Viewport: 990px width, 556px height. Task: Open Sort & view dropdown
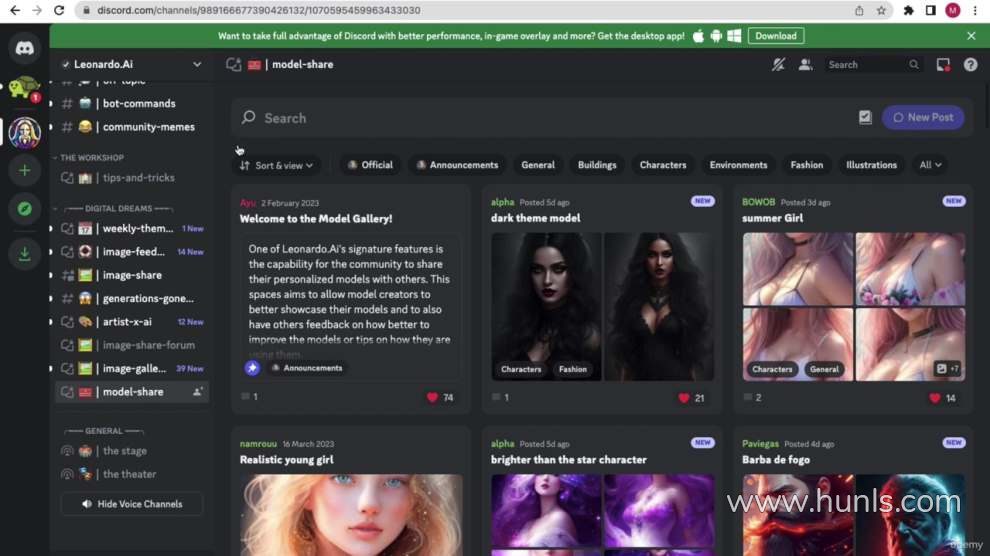tap(277, 165)
